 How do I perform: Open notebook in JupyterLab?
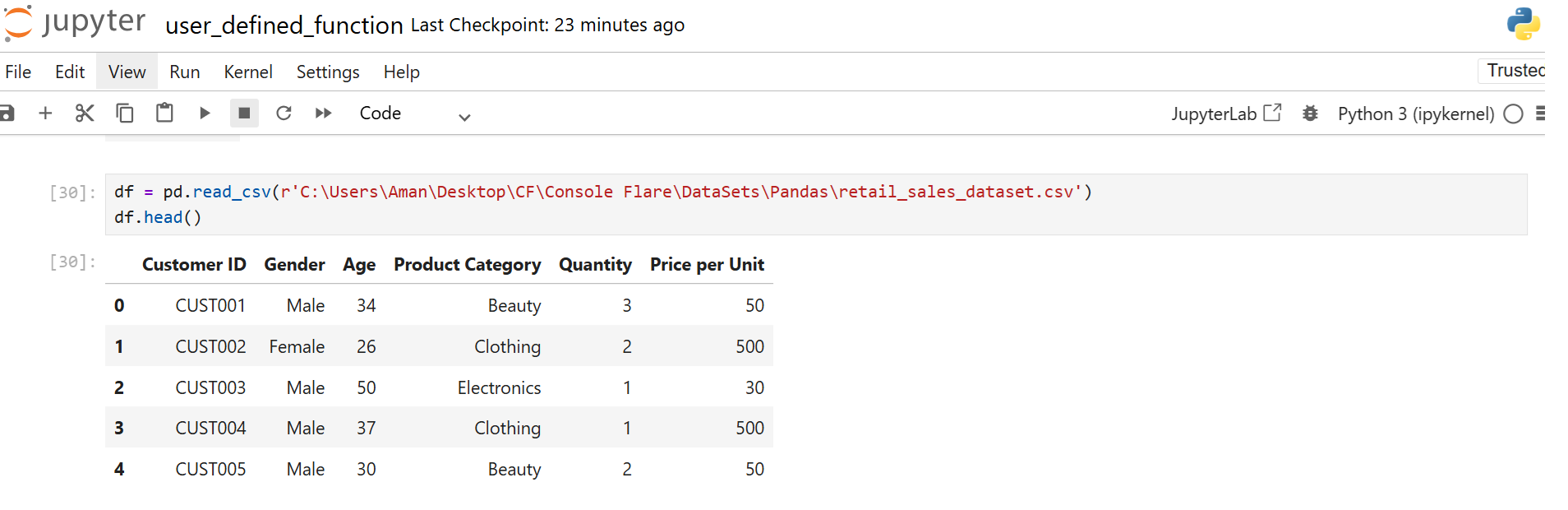[x=1225, y=114]
